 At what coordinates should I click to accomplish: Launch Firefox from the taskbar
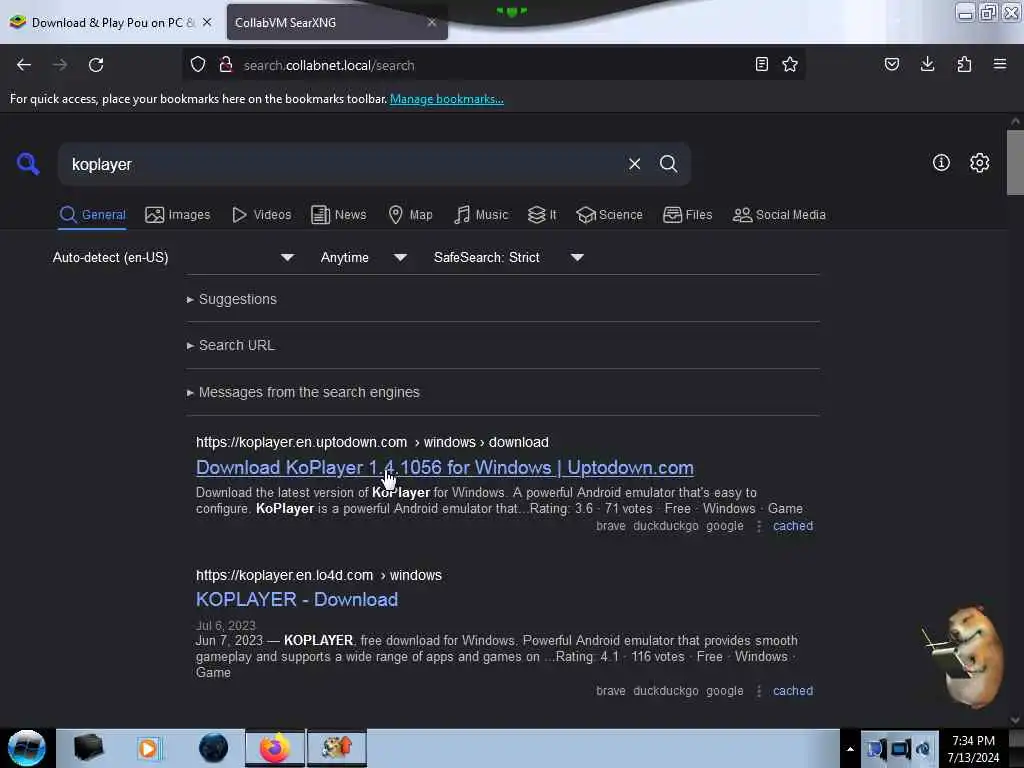pyautogui.click(x=275, y=748)
